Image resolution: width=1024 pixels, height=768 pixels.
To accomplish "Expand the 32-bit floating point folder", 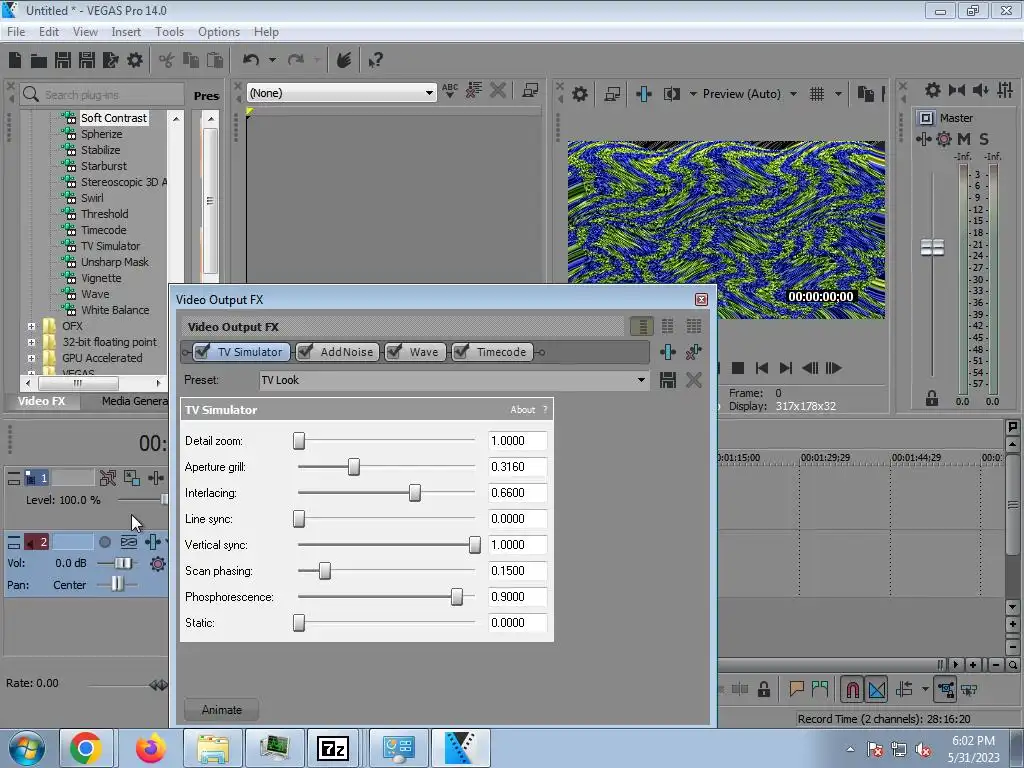I will point(31,342).
